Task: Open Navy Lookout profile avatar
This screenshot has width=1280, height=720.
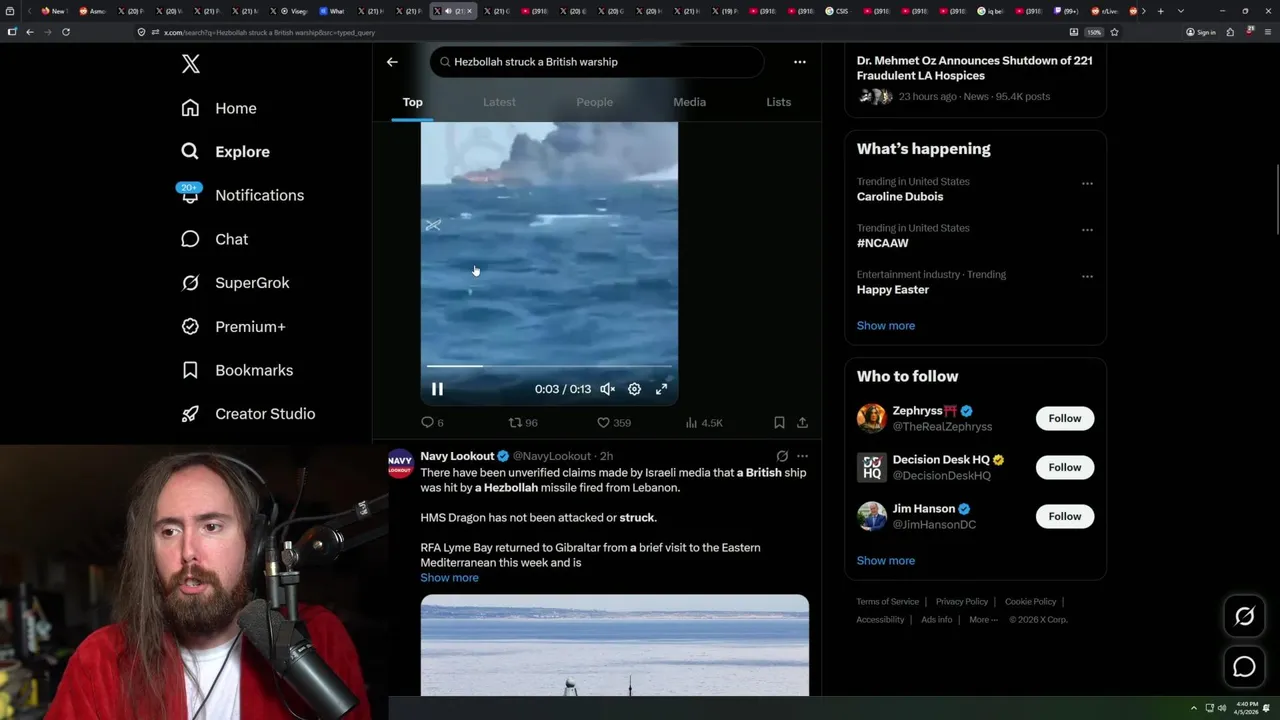Action: [400, 462]
